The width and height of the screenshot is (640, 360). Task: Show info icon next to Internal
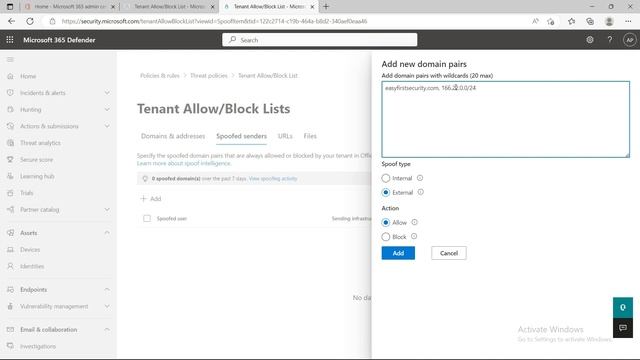(x=420, y=178)
